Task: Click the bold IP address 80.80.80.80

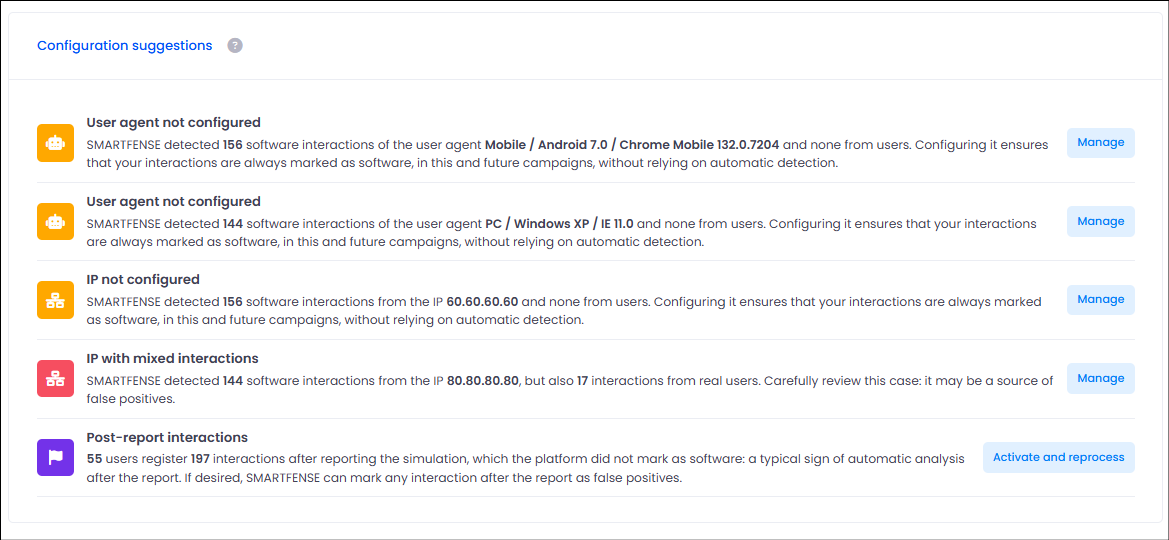Action: [482, 380]
